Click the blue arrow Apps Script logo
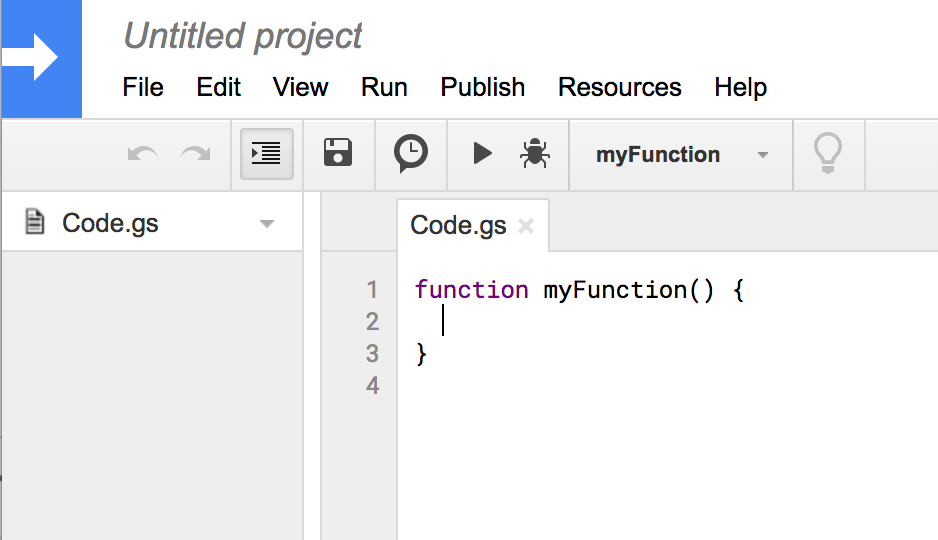This screenshot has width=938, height=540. point(41,58)
